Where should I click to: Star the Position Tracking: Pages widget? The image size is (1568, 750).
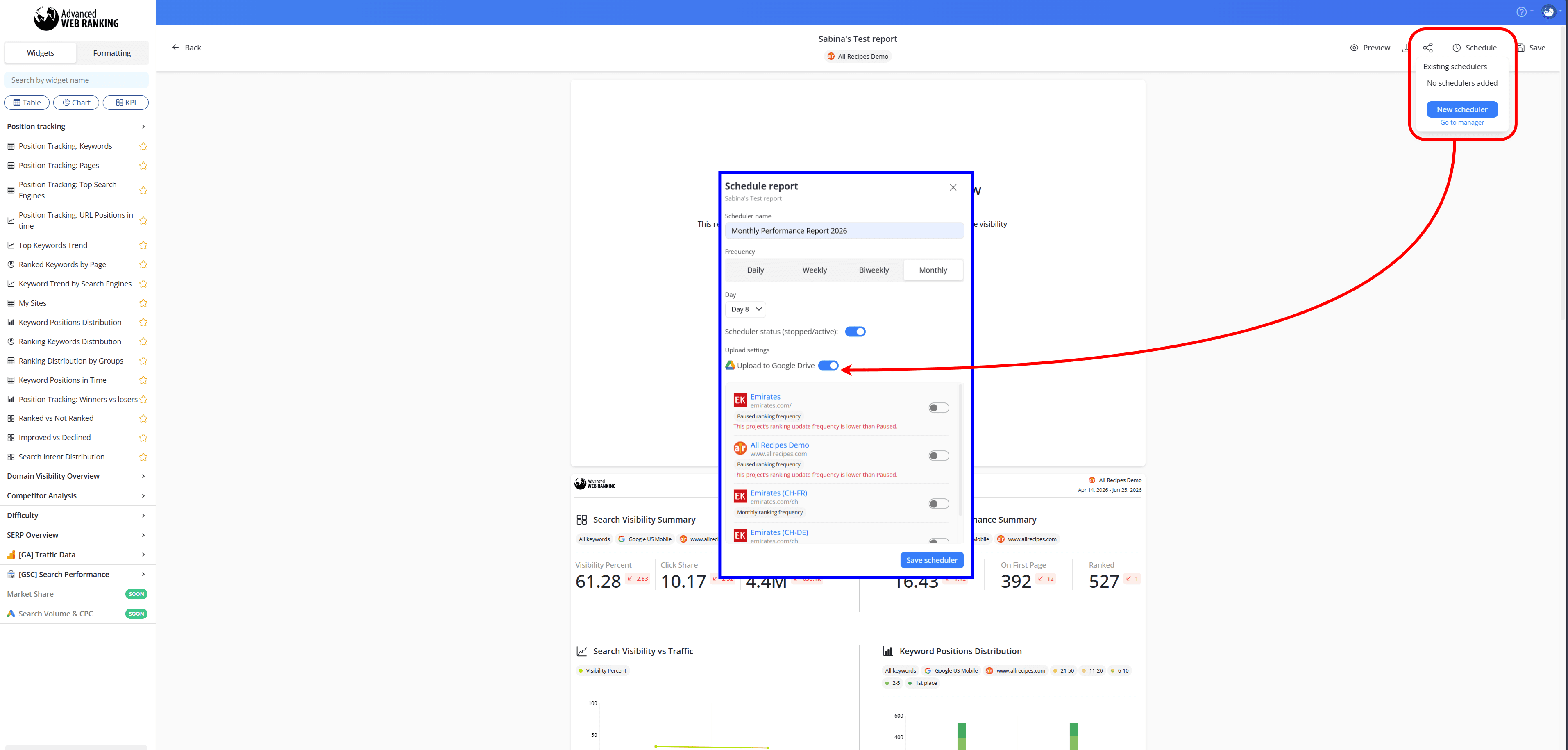pos(143,166)
